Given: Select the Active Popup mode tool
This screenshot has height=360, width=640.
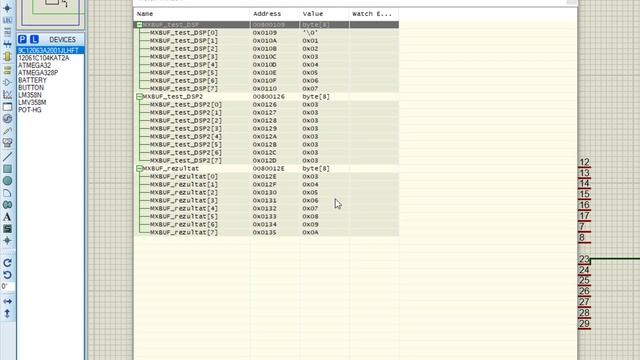Looking at the screenshot, I should coord(7,107).
